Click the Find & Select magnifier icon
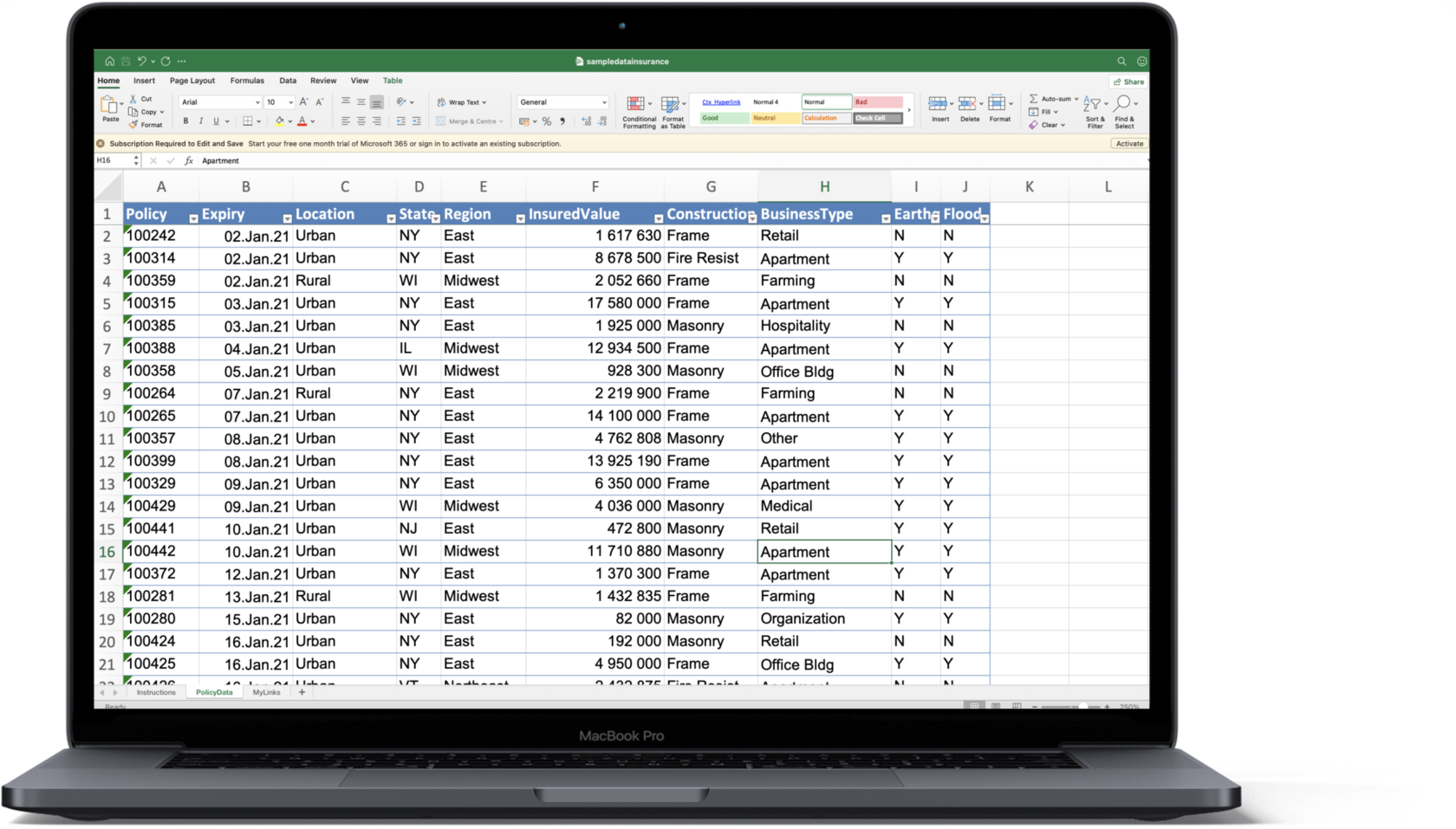The width and height of the screenshot is (1456, 829). click(x=1122, y=103)
